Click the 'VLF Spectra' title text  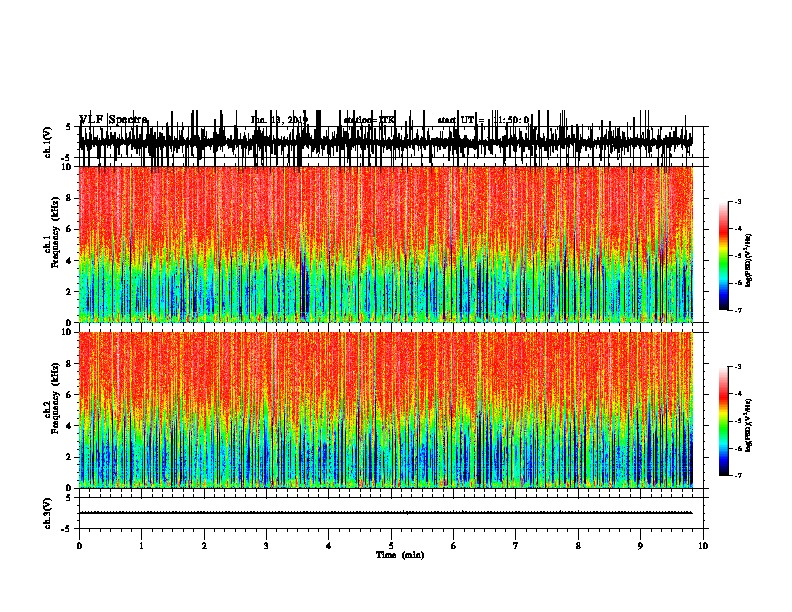tap(113, 120)
